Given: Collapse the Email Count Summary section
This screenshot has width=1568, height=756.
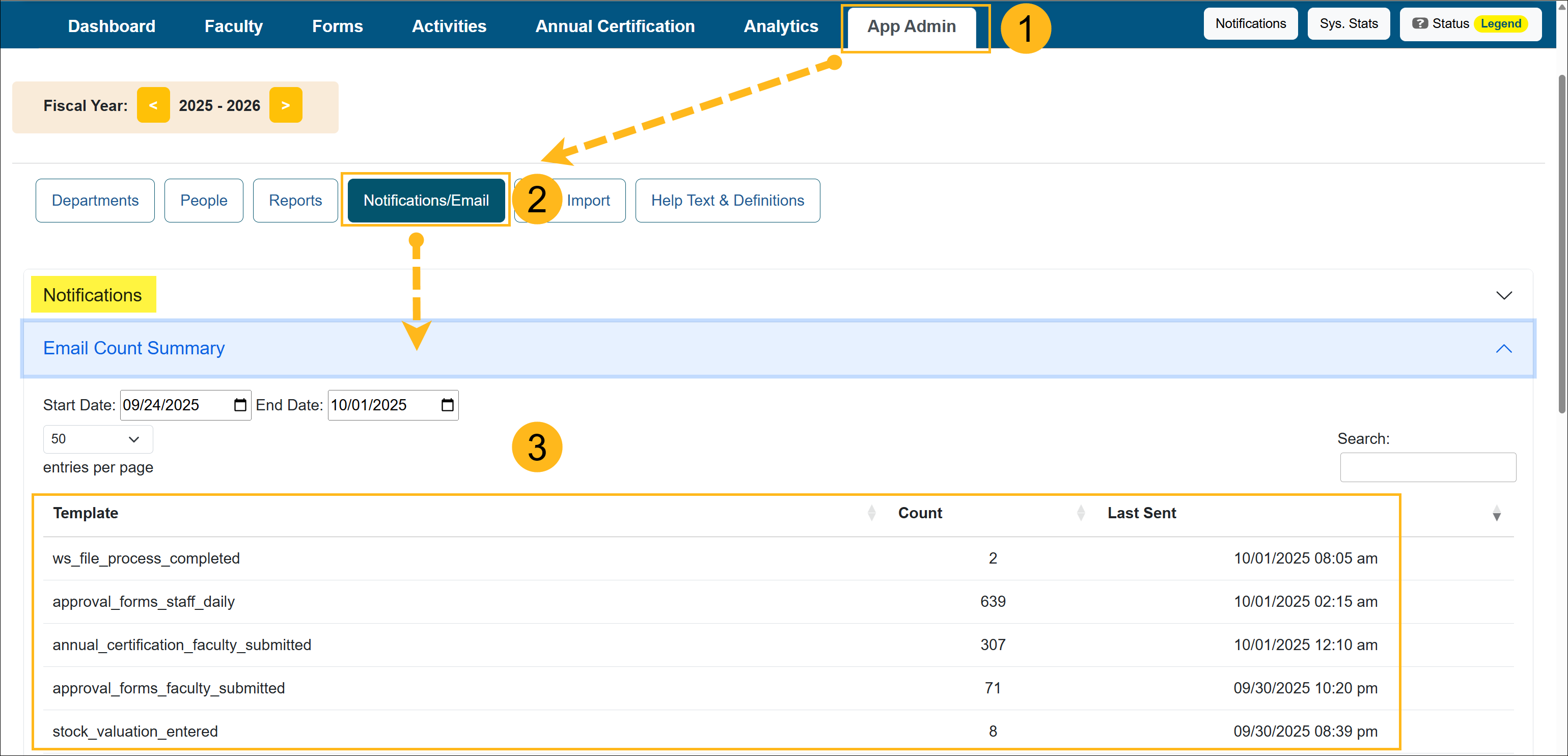Looking at the screenshot, I should tap(1503, 349).
